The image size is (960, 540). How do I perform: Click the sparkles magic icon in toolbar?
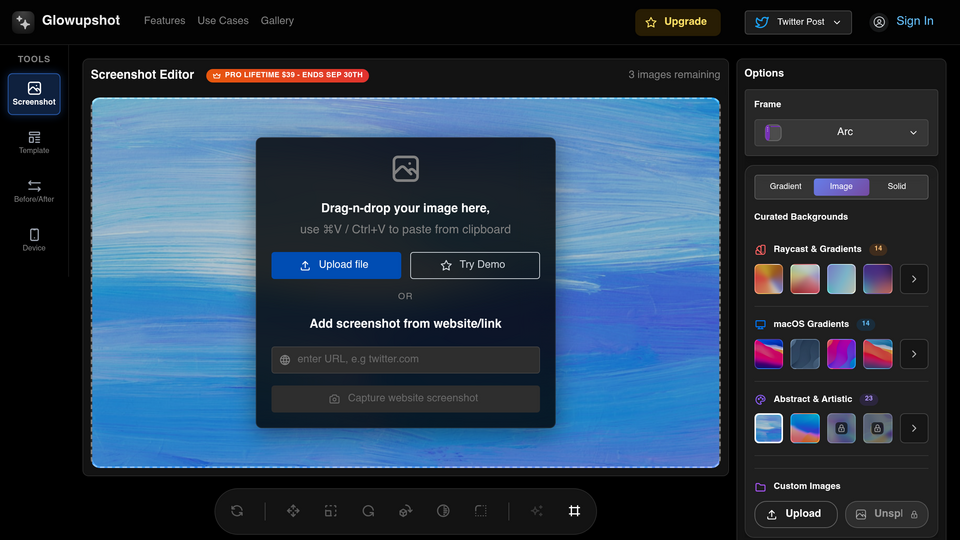(537, 511)
